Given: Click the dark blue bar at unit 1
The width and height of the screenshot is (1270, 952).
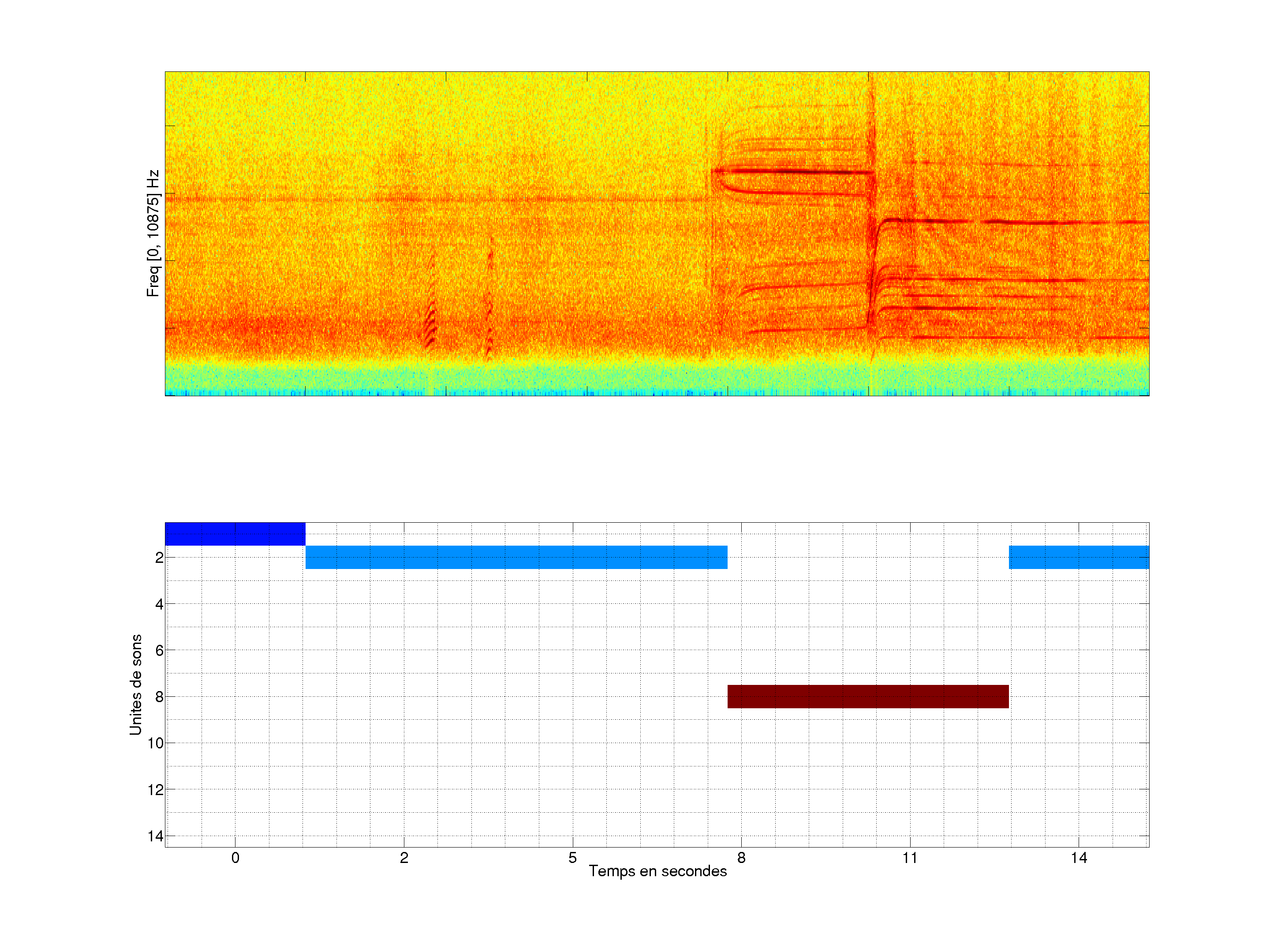Looking at the screenshot, I should [235, 534].
